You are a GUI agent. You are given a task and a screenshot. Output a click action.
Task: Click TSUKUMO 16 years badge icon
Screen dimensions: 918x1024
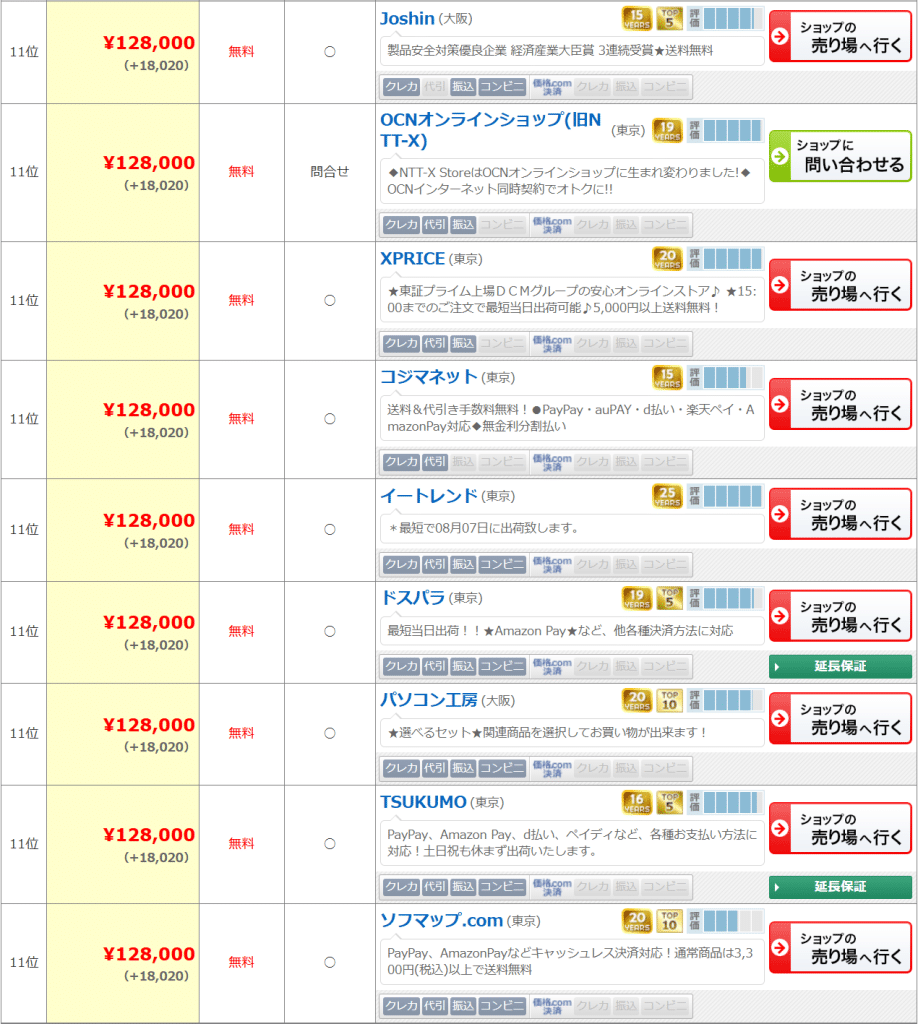(x=637, y=802)
